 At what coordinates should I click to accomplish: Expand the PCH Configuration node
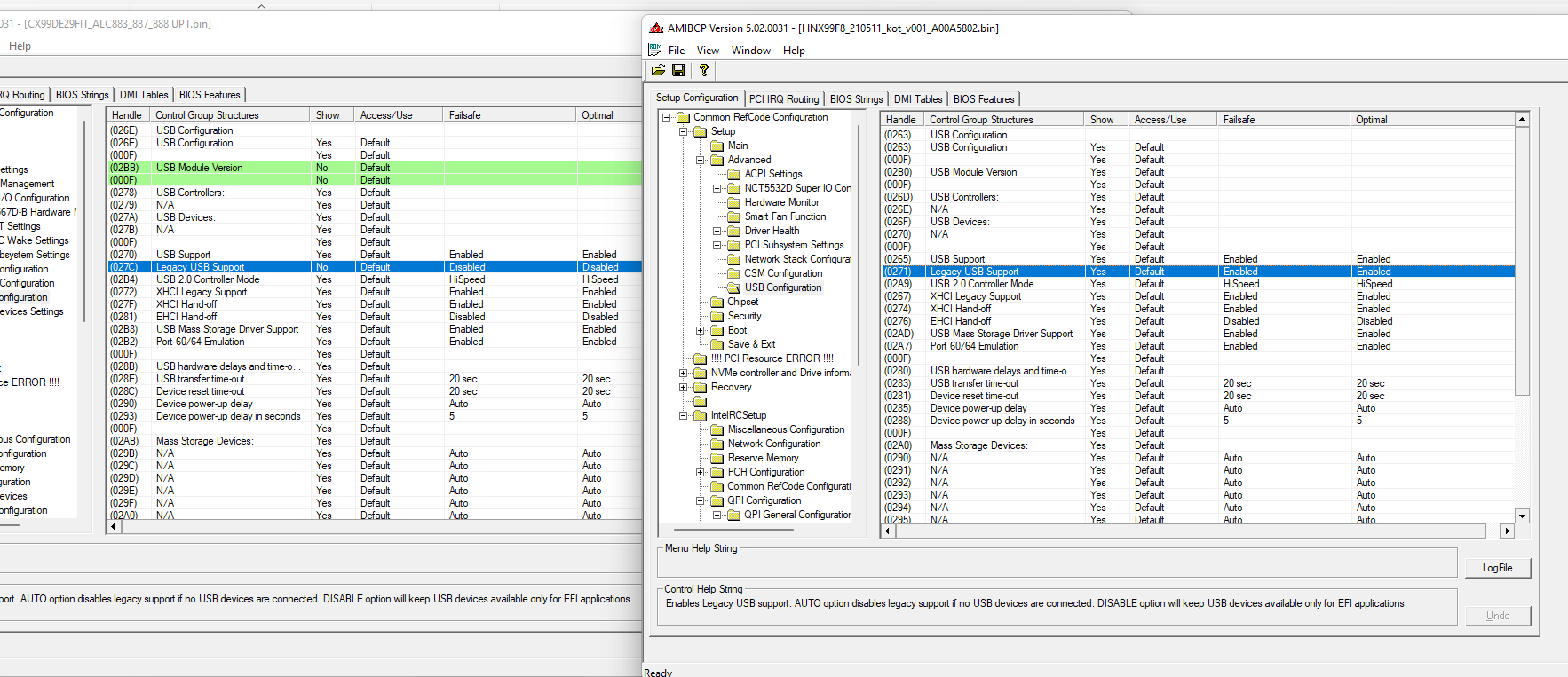click(701, 473)
